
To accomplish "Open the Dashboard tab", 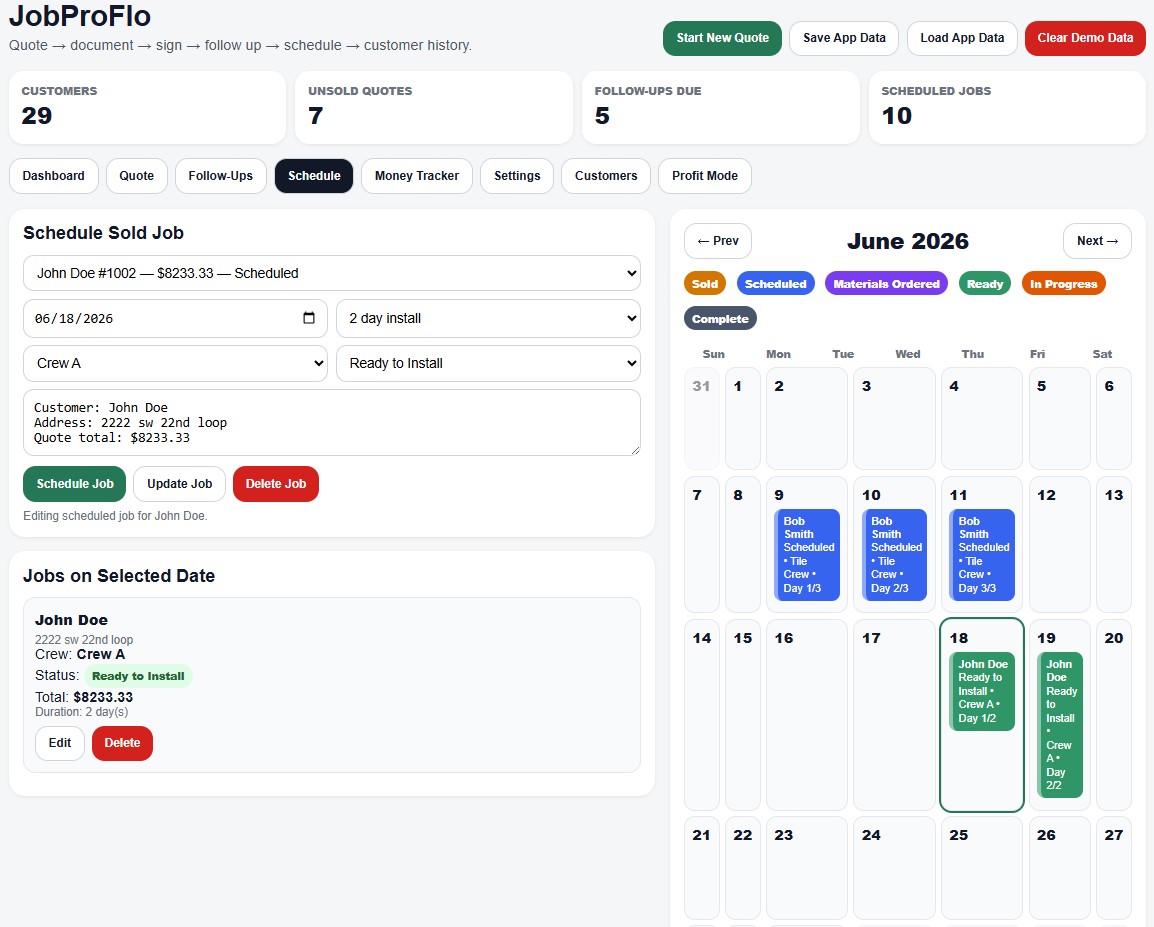I will (x=54, y=176).
